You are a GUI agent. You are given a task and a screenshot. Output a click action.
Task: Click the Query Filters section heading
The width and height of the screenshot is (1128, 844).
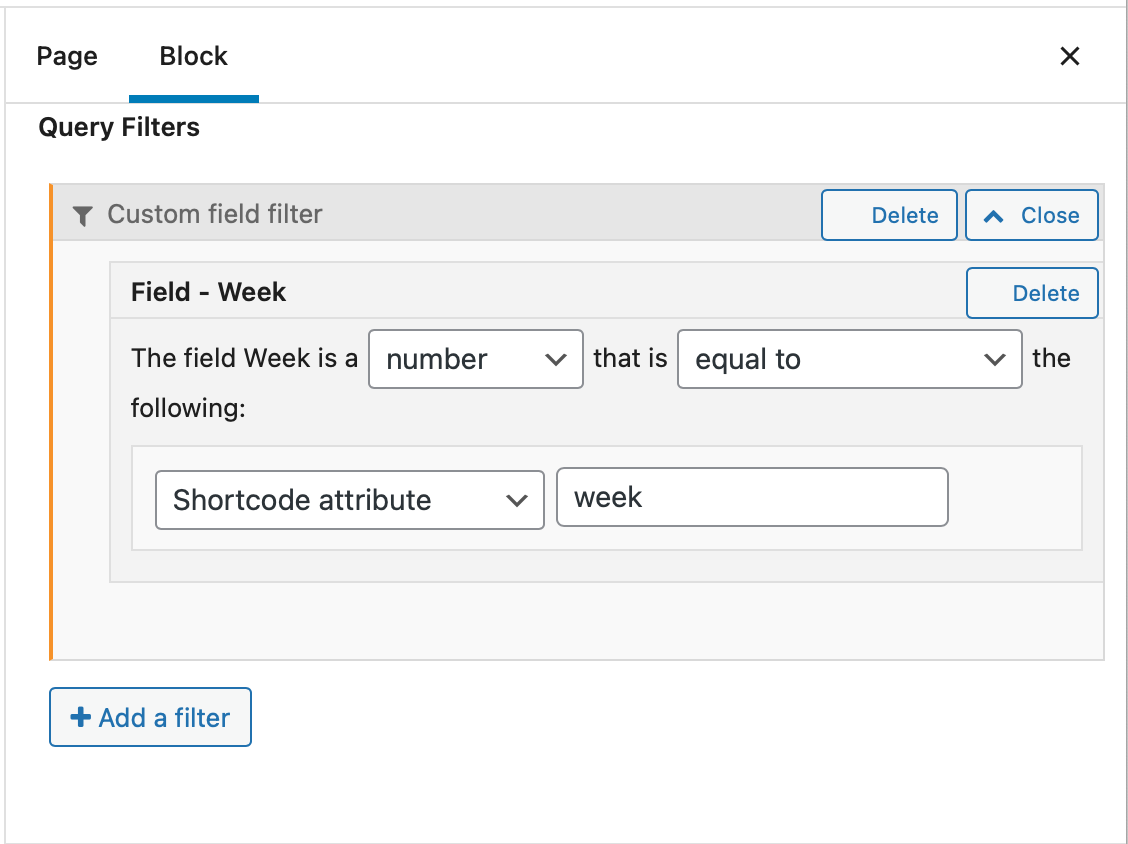coord(119,128)
